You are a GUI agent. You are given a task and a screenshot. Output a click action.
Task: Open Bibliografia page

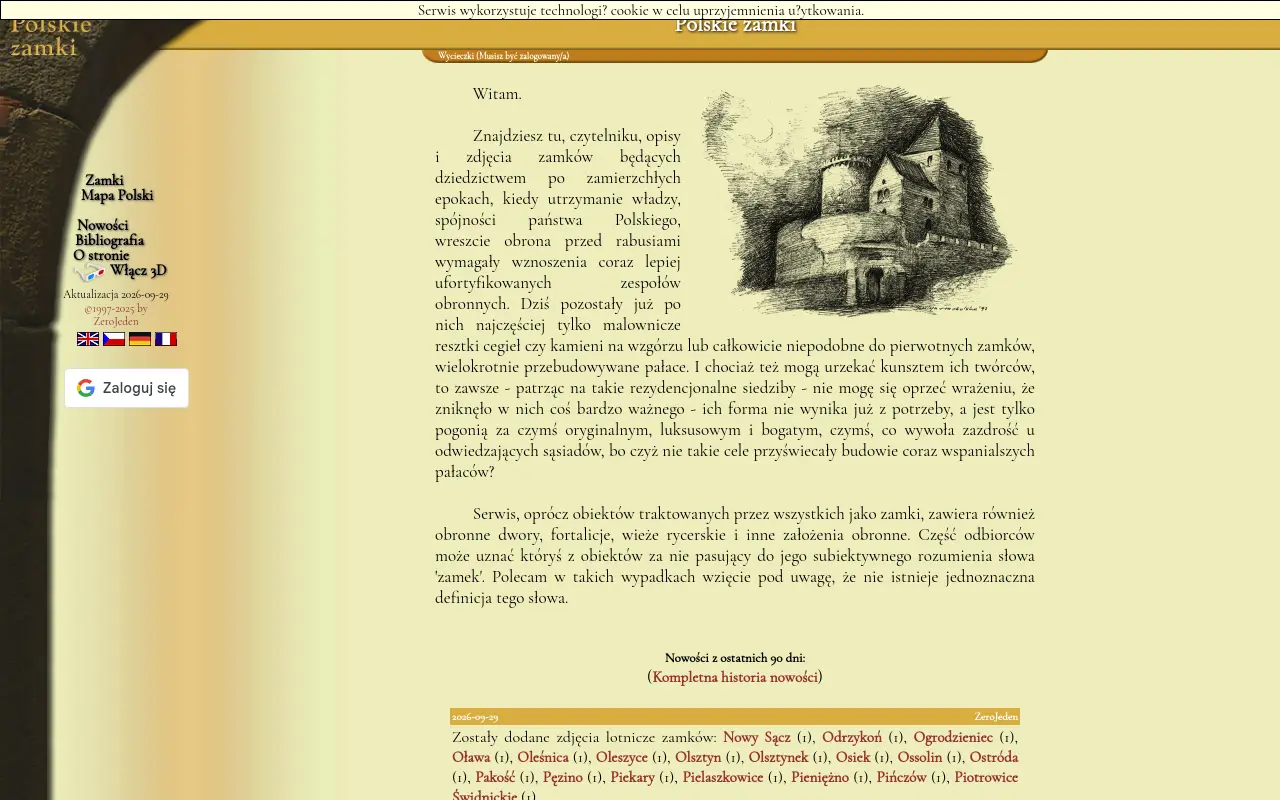pos(110,241)
